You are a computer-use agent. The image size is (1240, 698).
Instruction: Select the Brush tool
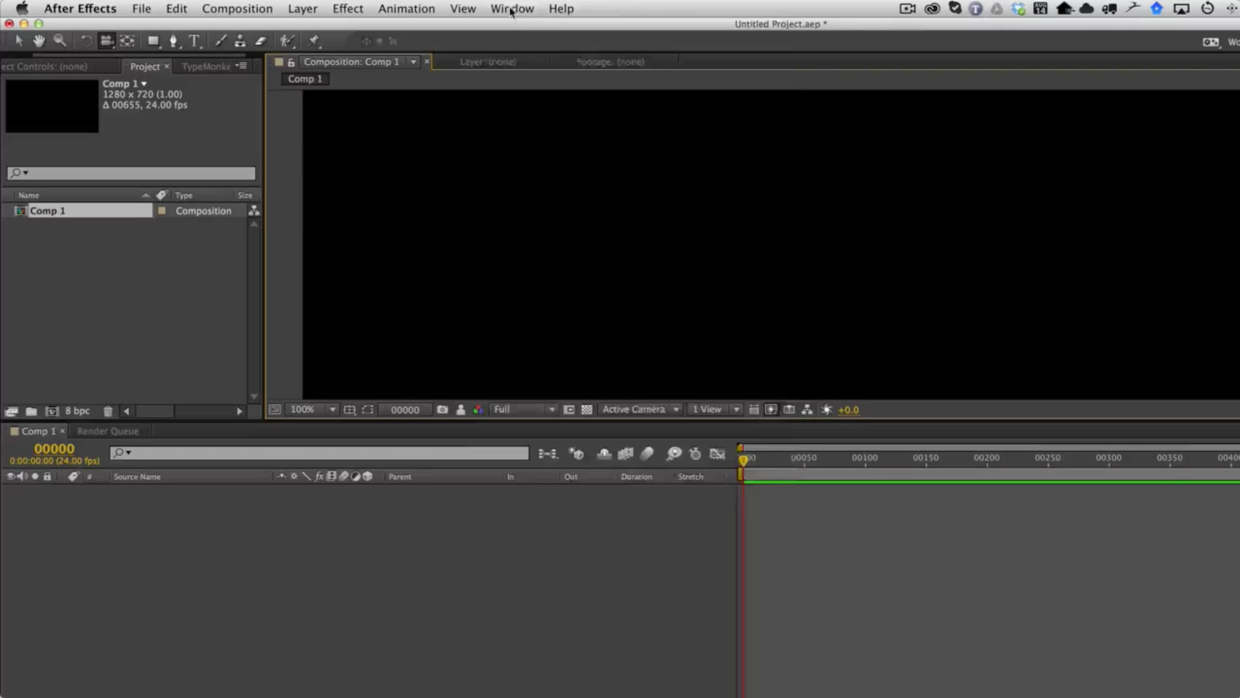click(221, 41)
